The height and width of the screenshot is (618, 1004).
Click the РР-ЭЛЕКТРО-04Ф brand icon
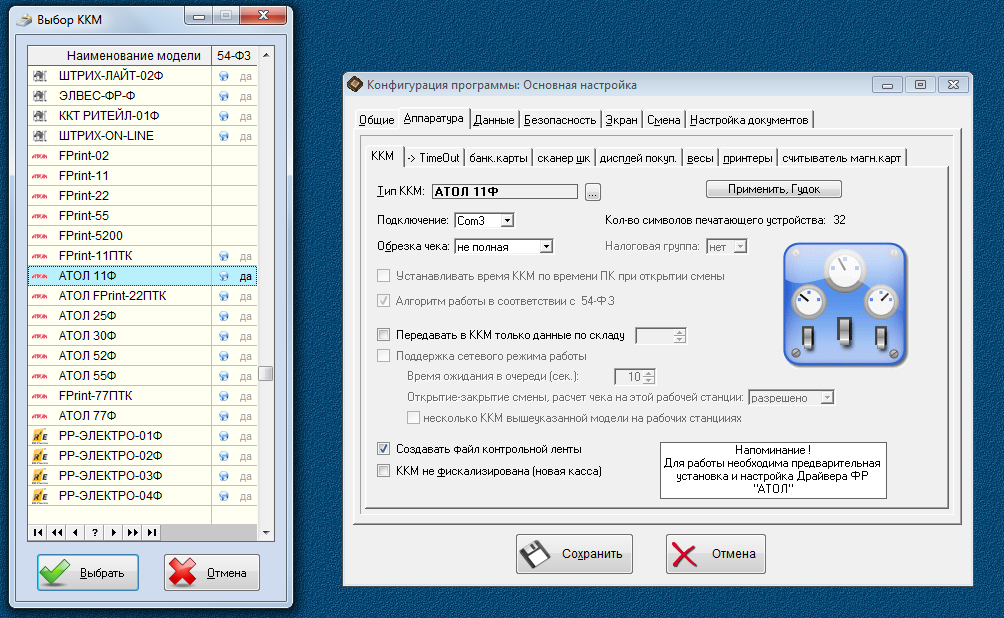pos(40,496)
